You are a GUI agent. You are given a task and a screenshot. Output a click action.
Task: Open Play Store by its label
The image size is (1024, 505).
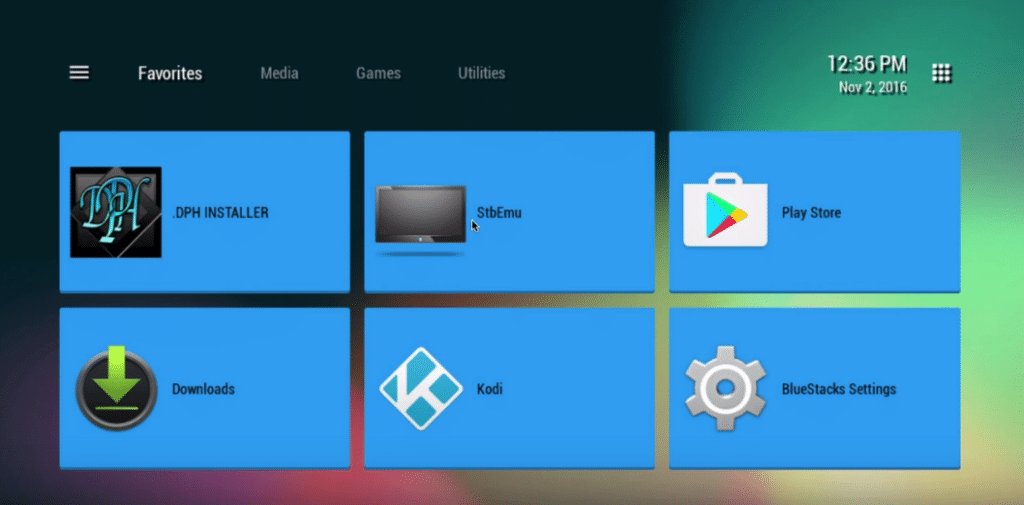(x=811, y=213)
